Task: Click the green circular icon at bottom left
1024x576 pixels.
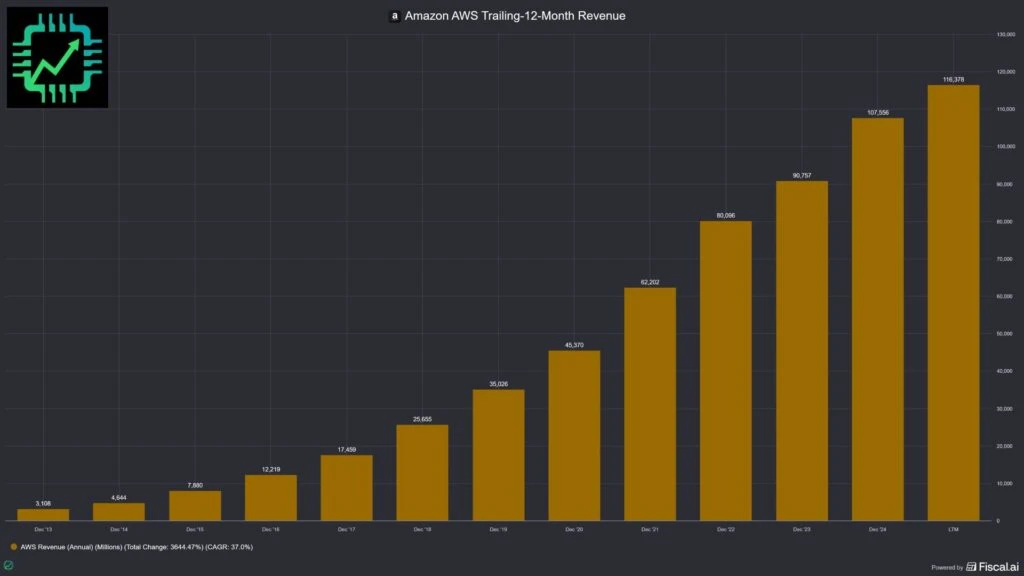Action: [9, 566]
